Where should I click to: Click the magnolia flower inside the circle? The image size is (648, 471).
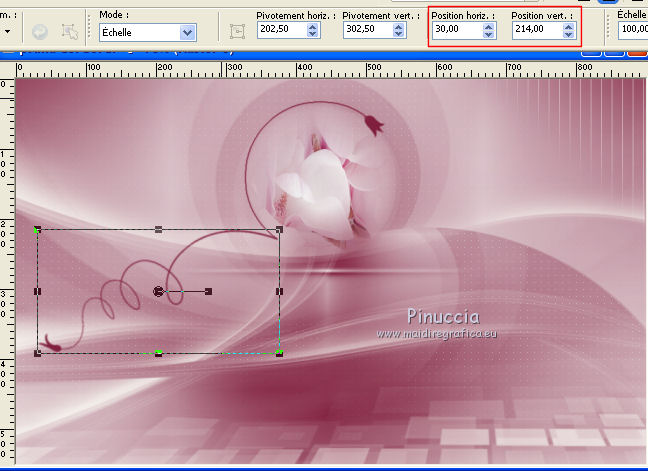[x=324, y=190]
